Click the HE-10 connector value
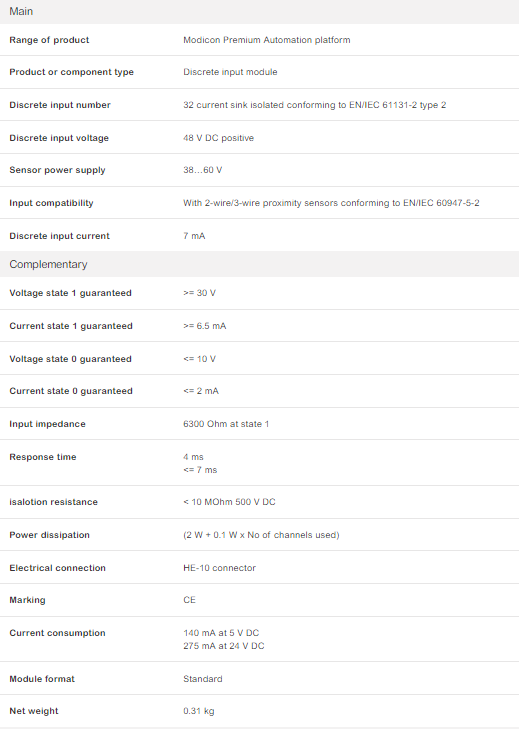This screenshot has width=521, height=729. 219,568
